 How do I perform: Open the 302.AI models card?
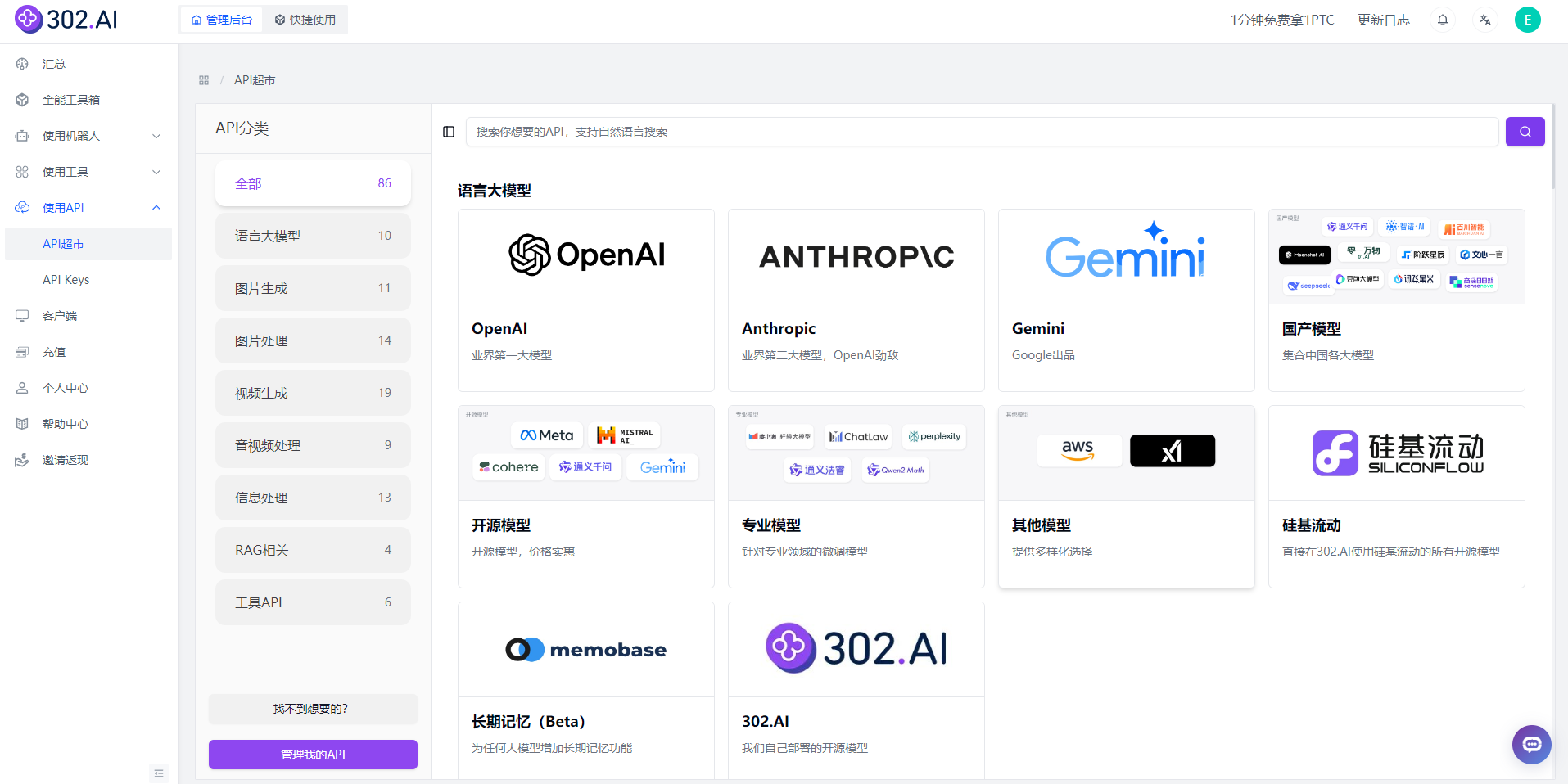856,691
